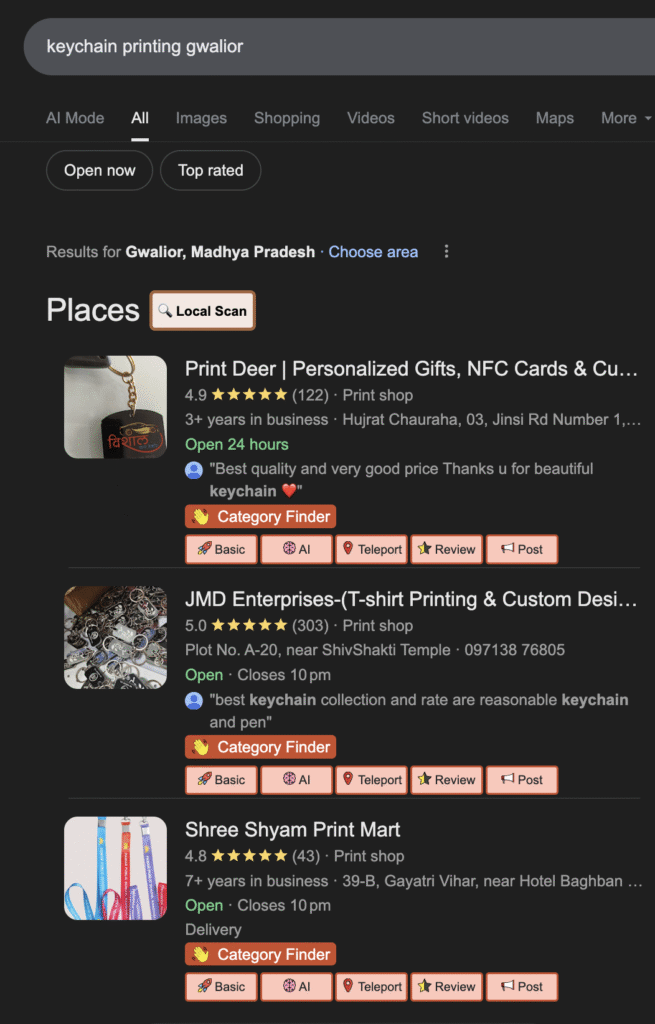Expand the More search tabs dropdown
655x1024 pixels.
pyautogui.click(x=626, y=118)
